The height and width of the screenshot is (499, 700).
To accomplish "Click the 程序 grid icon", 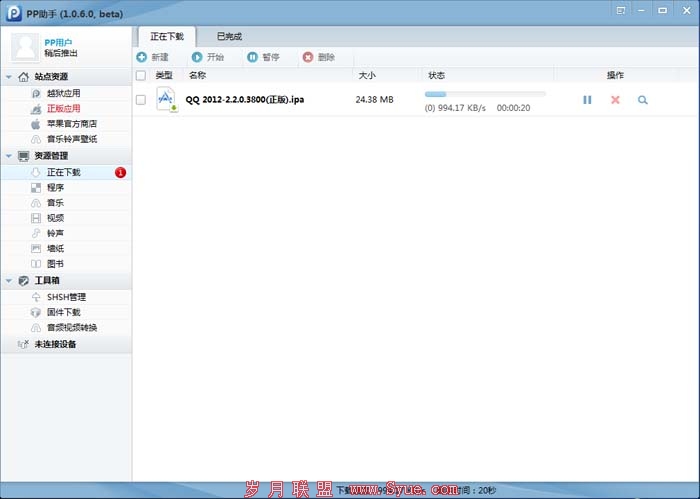I will [36, 188].
